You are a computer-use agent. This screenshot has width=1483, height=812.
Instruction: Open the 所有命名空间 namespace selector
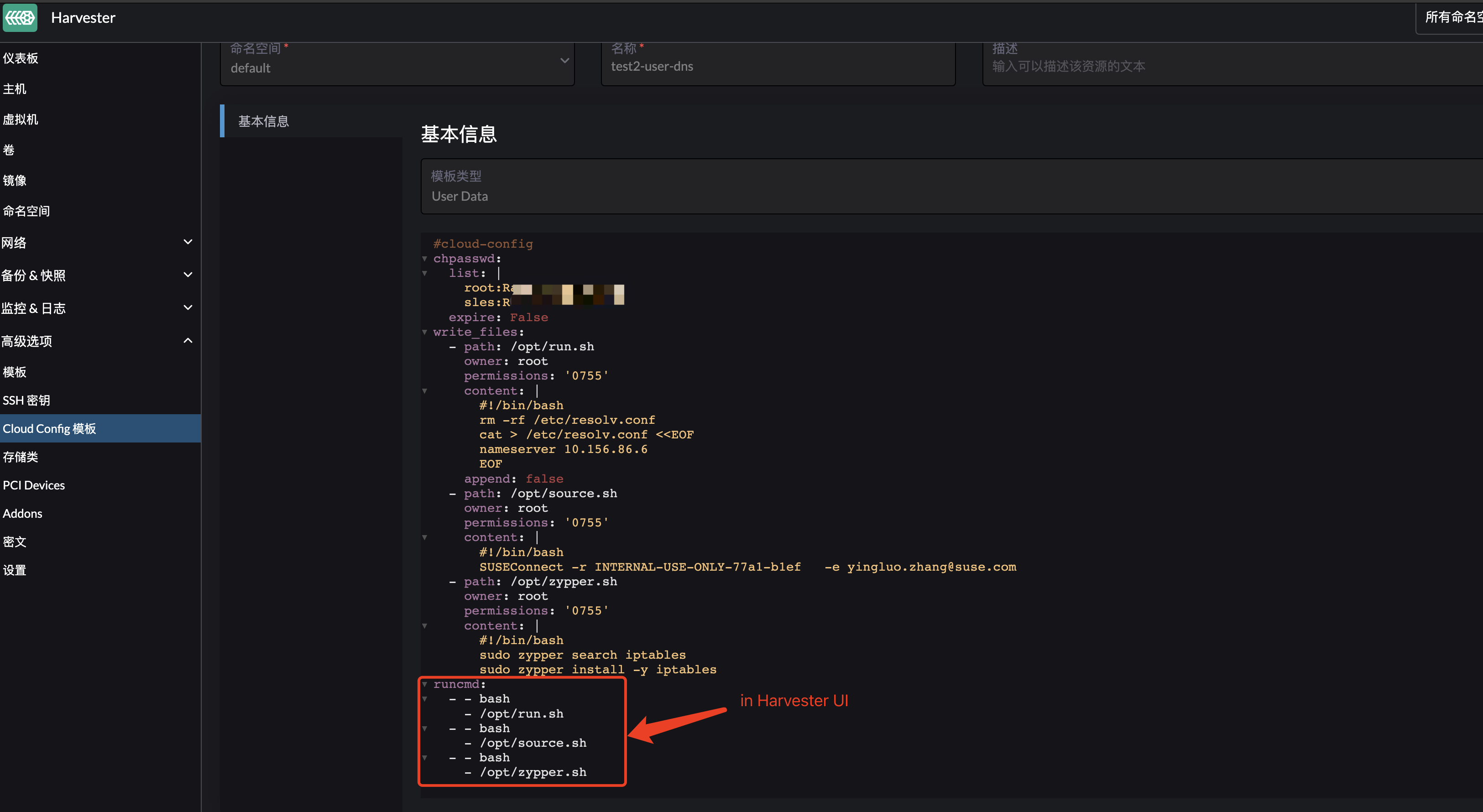[1451, 17]
